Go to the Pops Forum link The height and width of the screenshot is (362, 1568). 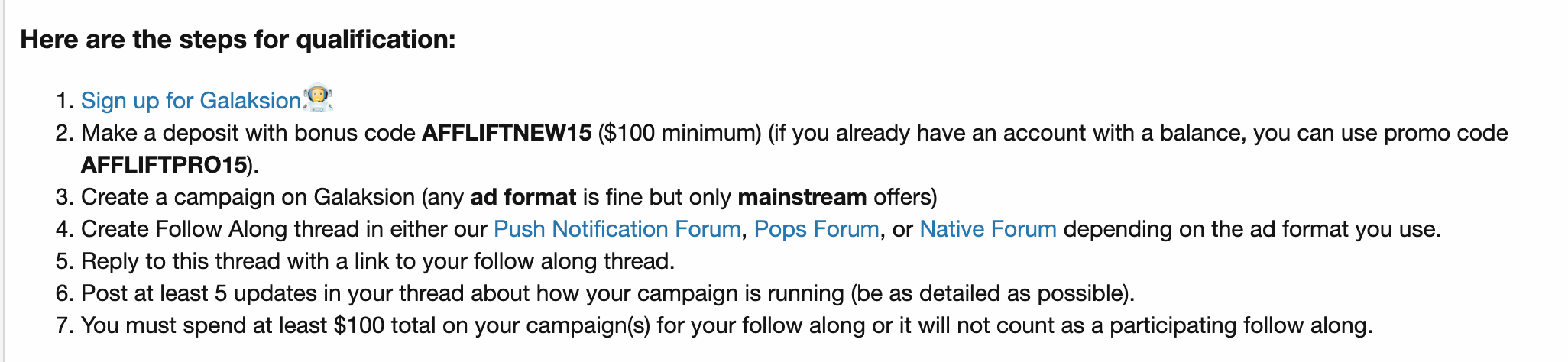click(816, 229)
